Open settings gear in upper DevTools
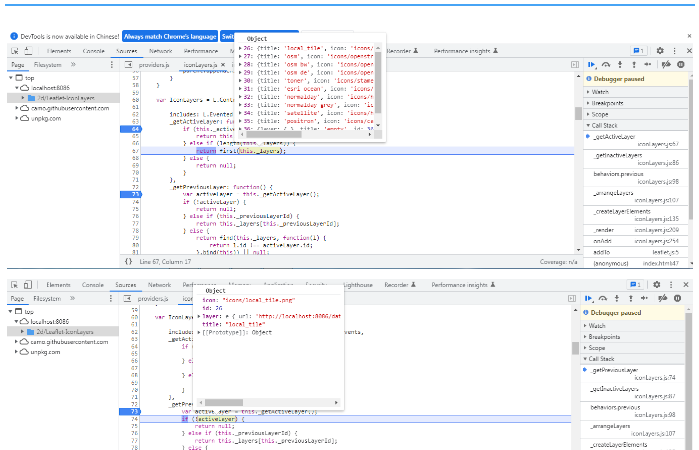This screenshot has height=450, width=699. pos(660,50)
